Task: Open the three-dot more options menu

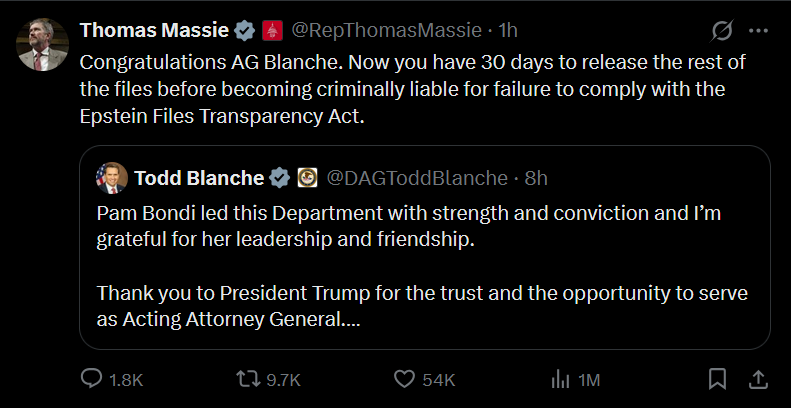Action: click(x=758, y=31)
